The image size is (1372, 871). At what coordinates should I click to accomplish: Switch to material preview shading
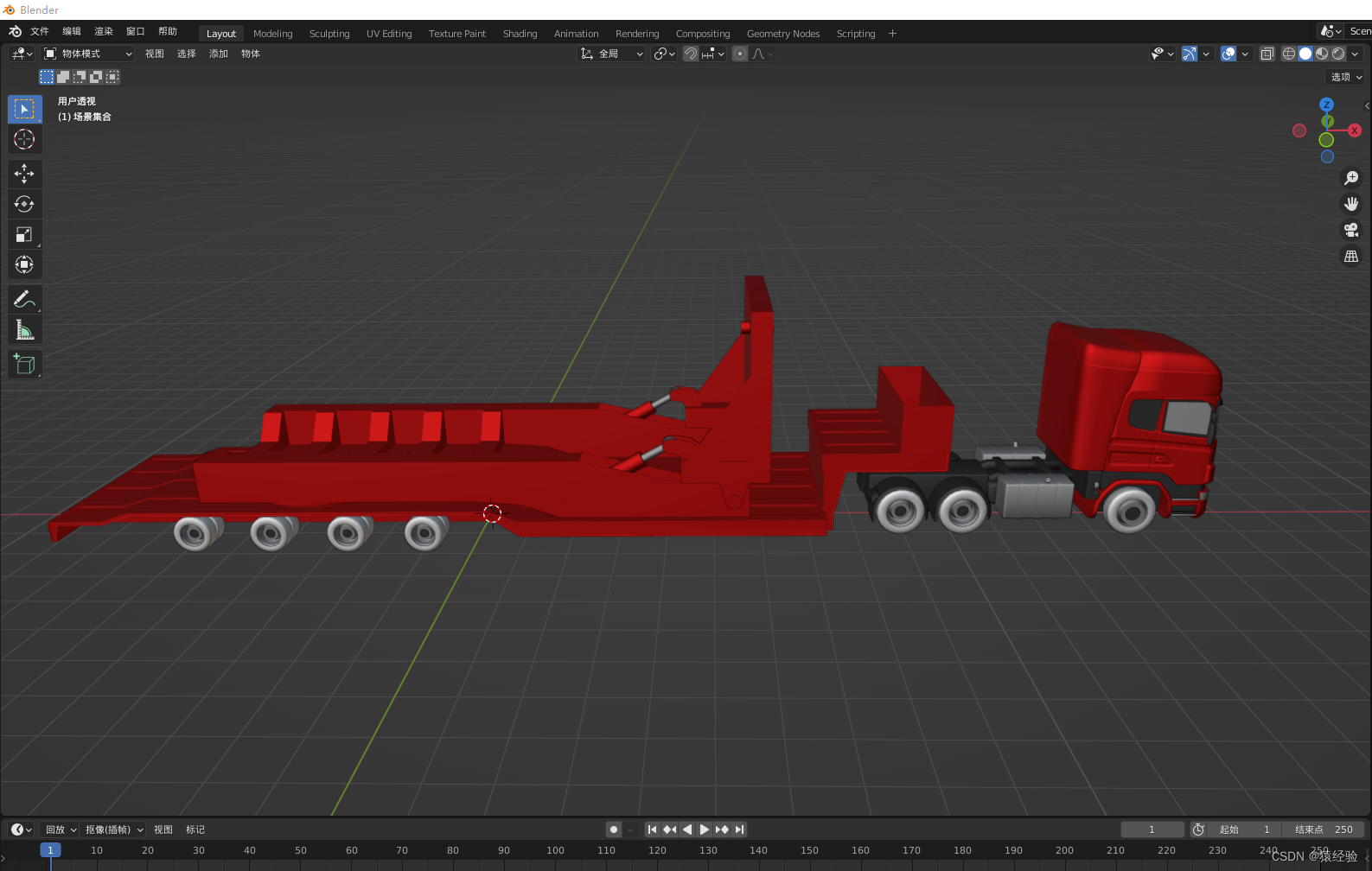(x=1322, y=54)
